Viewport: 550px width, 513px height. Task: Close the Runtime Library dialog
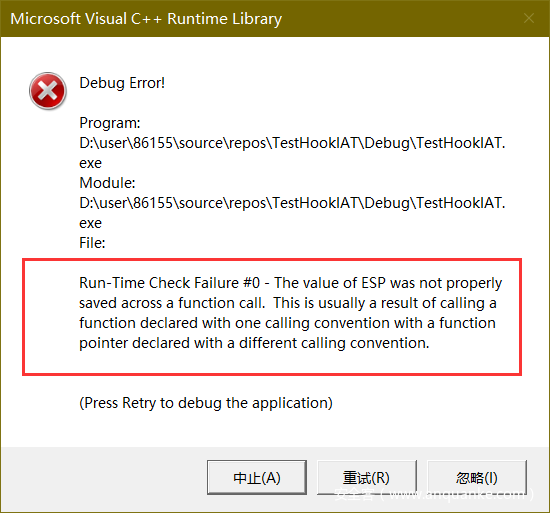pyautogui.click(x=529, y=18)
